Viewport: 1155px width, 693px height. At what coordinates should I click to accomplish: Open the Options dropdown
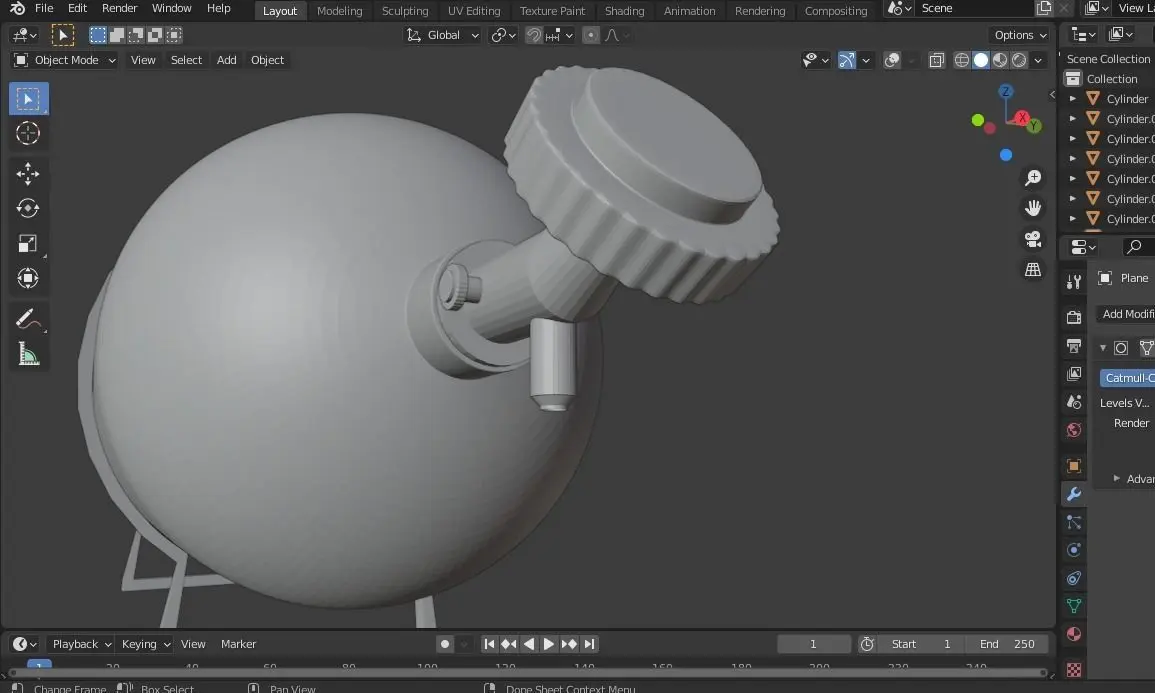click(1019, 35)
